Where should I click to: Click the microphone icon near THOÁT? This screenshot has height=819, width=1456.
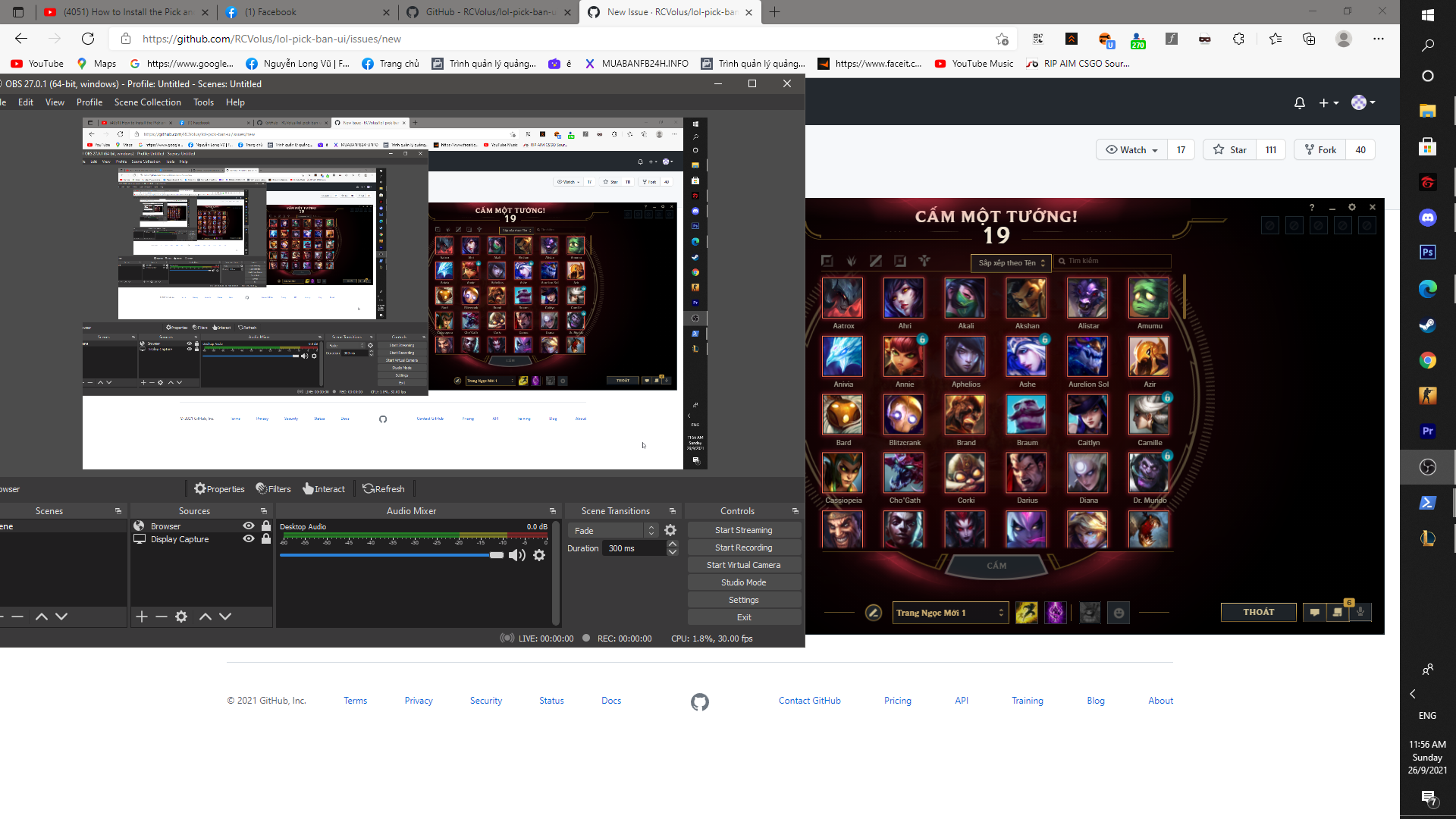click(1360, 612)
